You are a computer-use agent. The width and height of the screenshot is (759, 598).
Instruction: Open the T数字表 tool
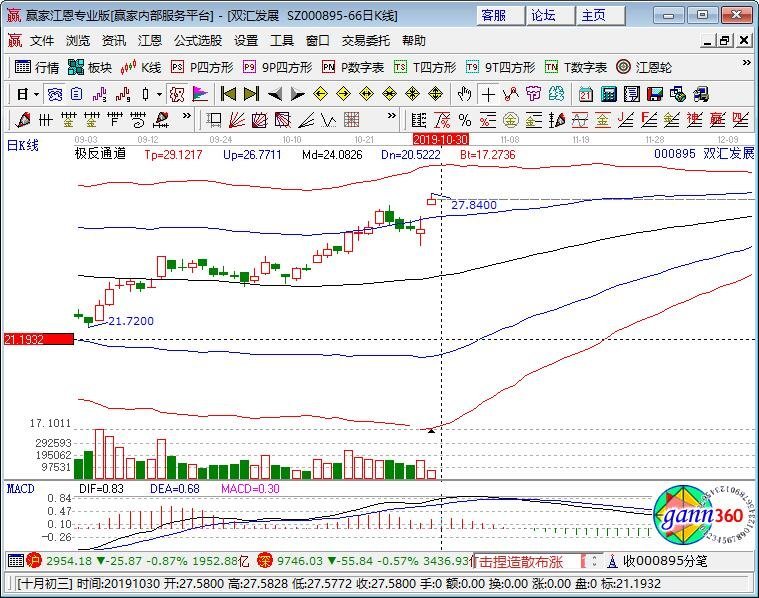[x=576, y=67]
